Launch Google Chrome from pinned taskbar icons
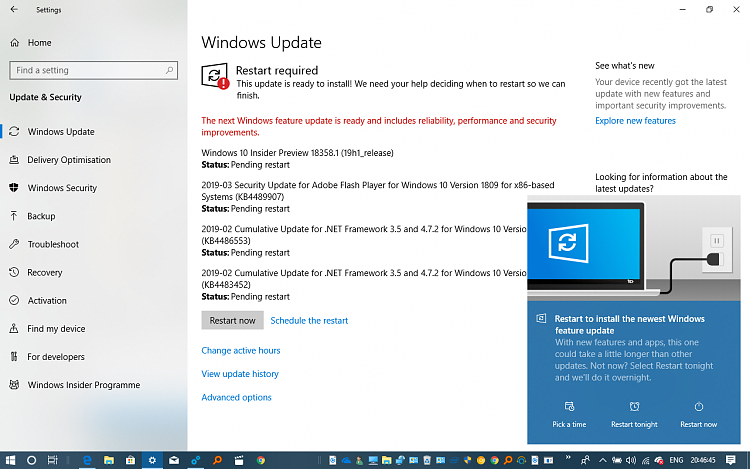The width and height of the screenshot is (750, 469). 261,460
